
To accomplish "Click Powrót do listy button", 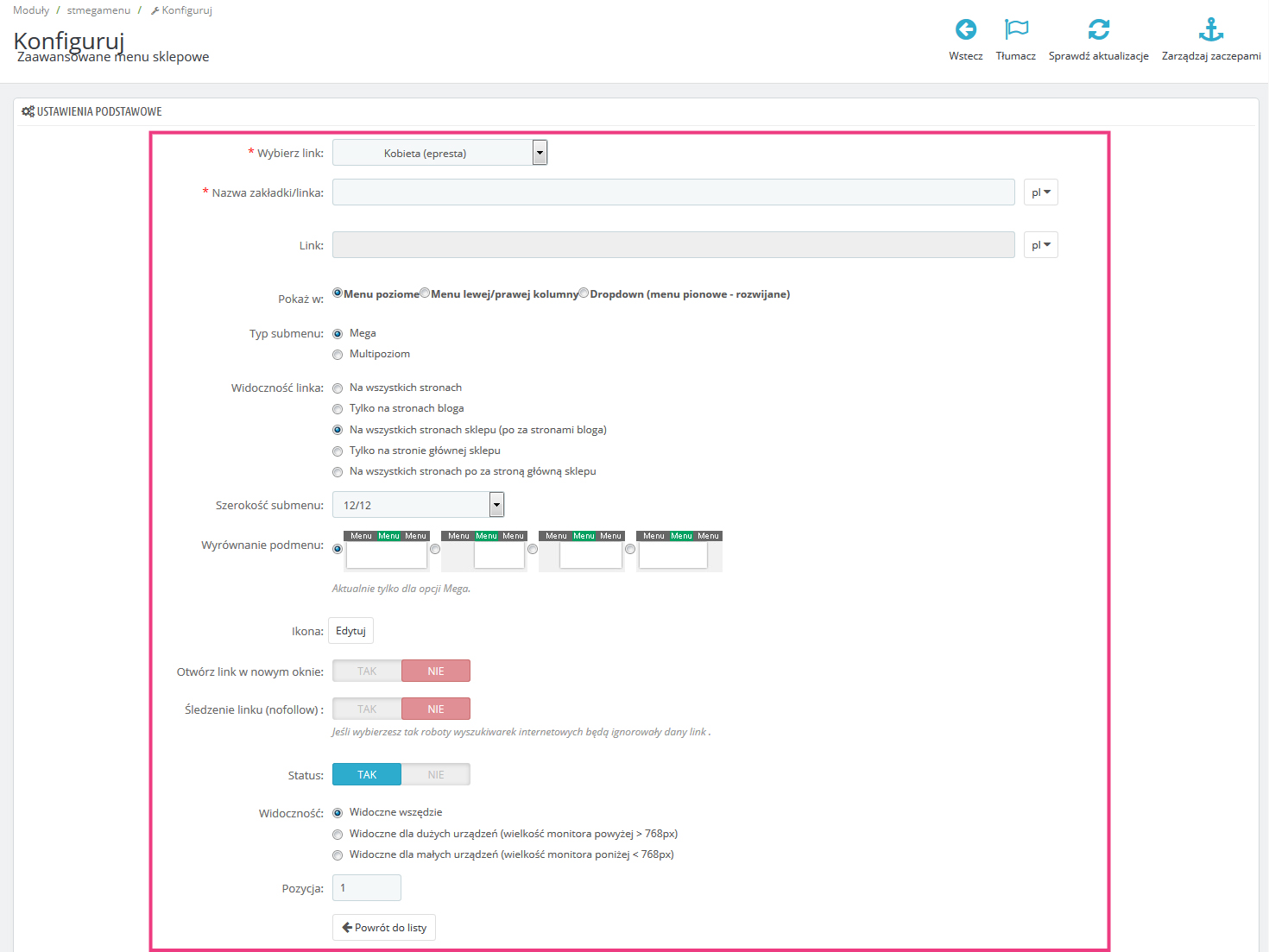I will [x=384, y=928].
